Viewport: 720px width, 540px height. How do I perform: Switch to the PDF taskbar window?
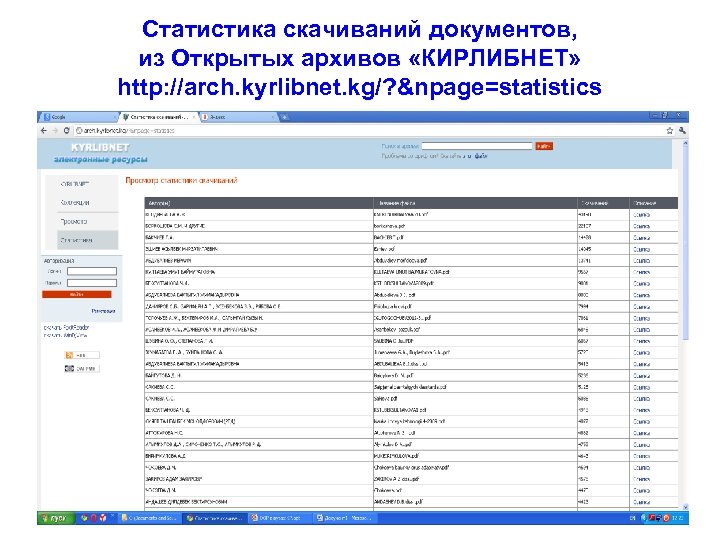[x=281, y=518]
